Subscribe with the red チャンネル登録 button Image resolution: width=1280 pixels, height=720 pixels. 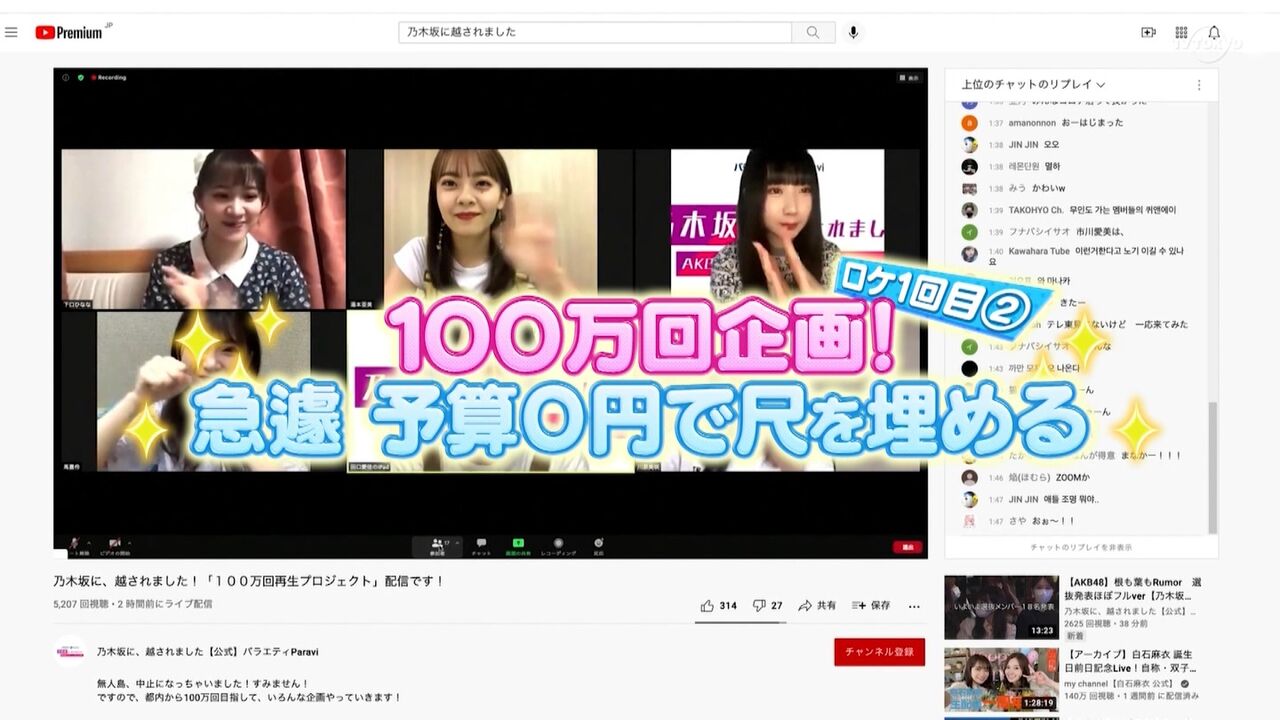879,652
